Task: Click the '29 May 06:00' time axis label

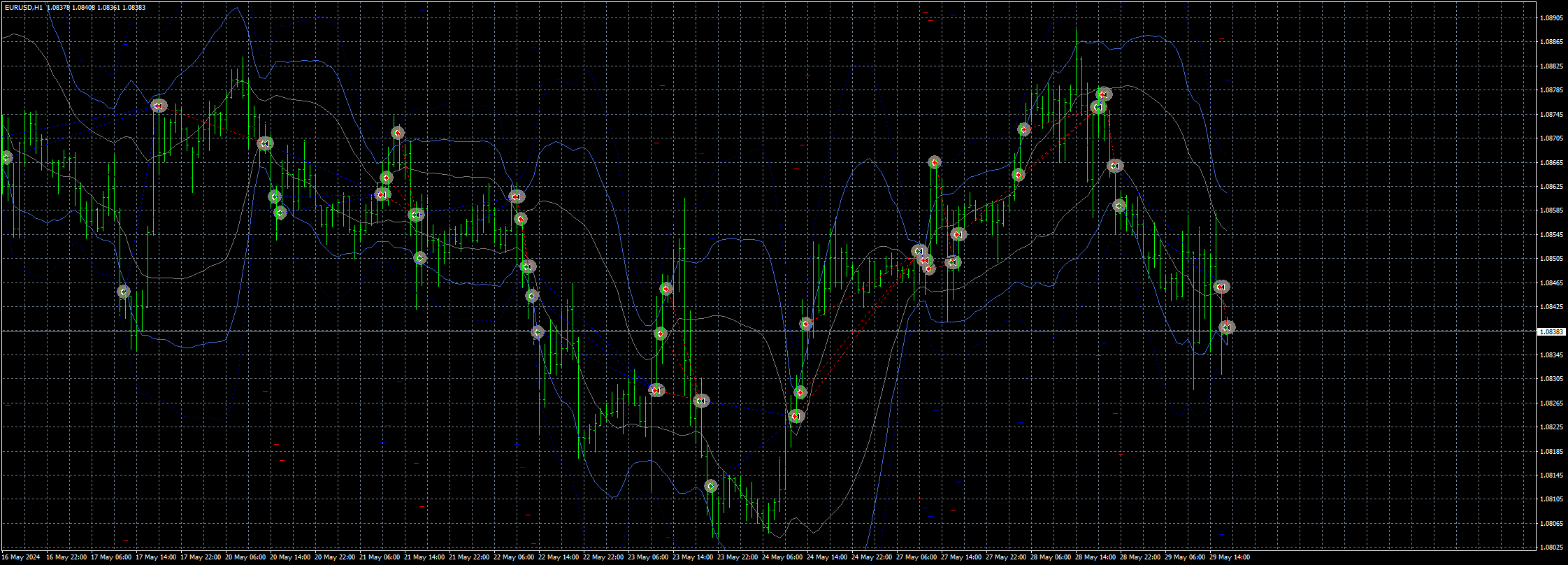Action: pyautogui.click(x=1185, y=558)
